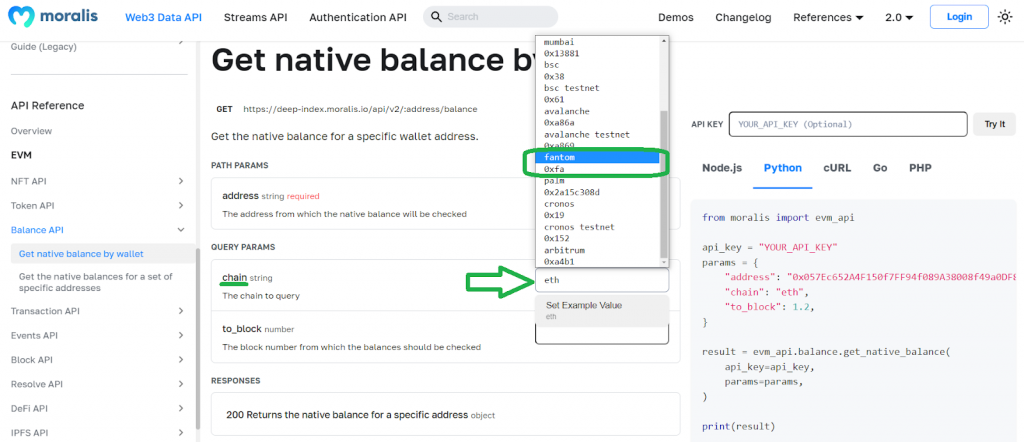Click the Moralis logo

pyautogui.click(x=55, y=17)
